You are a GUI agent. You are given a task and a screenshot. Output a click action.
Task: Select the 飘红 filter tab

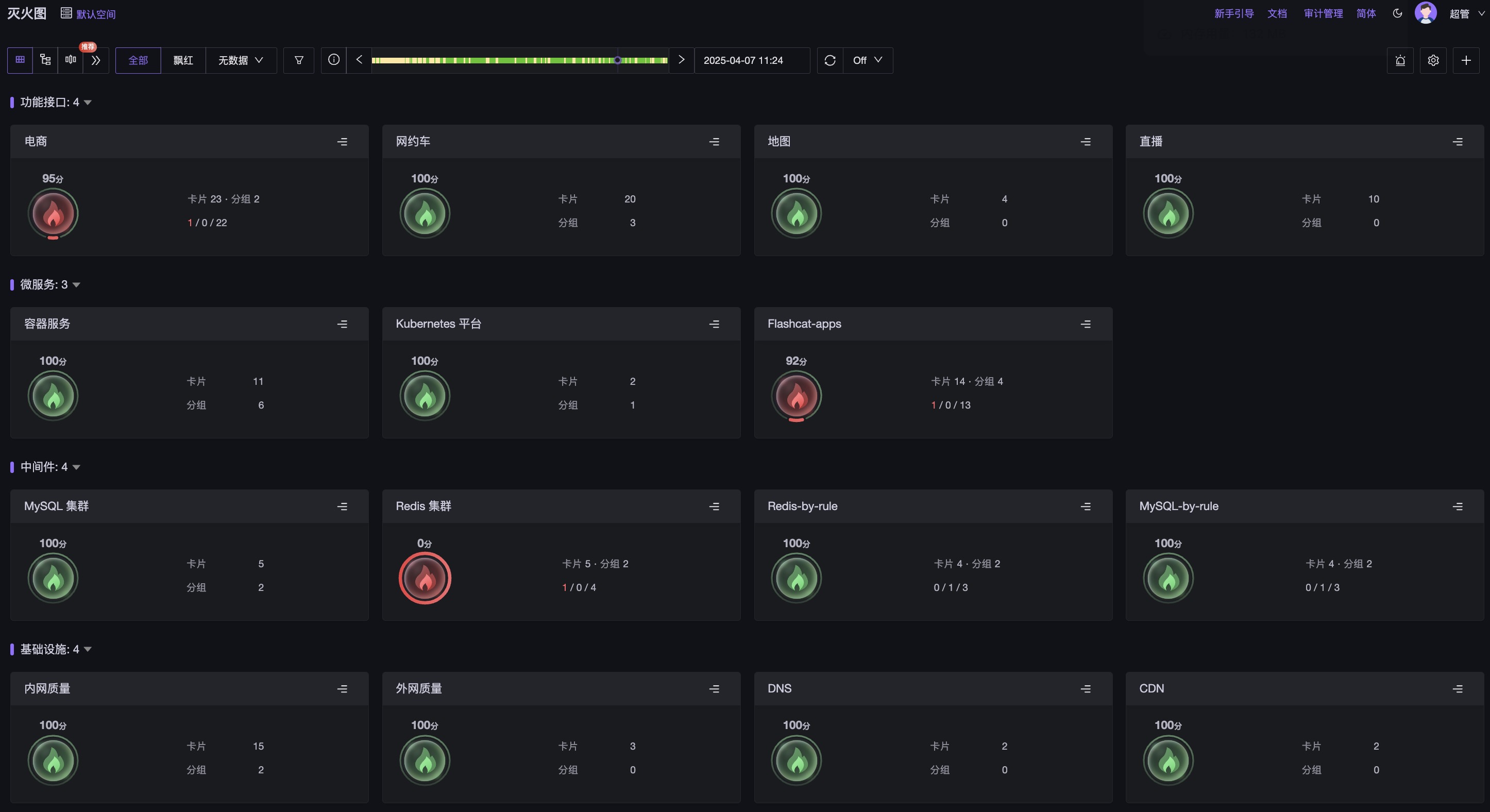(183, 60)
